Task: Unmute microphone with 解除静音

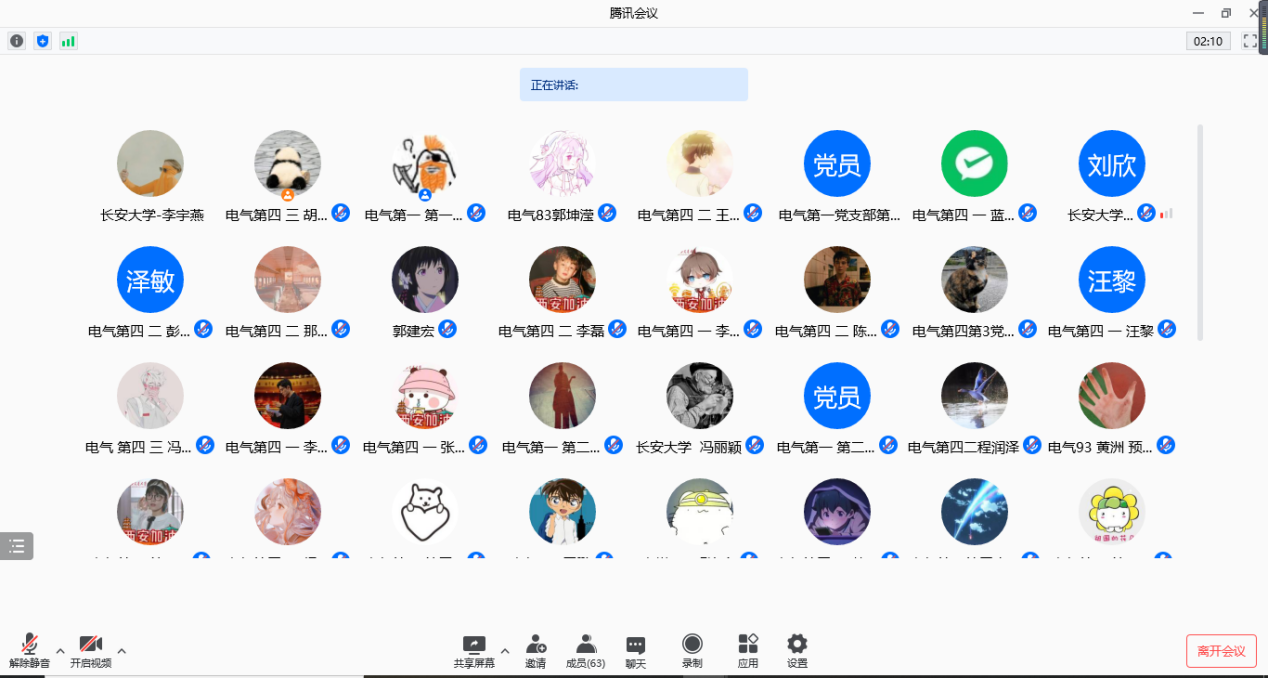Action: pos(30,650)
